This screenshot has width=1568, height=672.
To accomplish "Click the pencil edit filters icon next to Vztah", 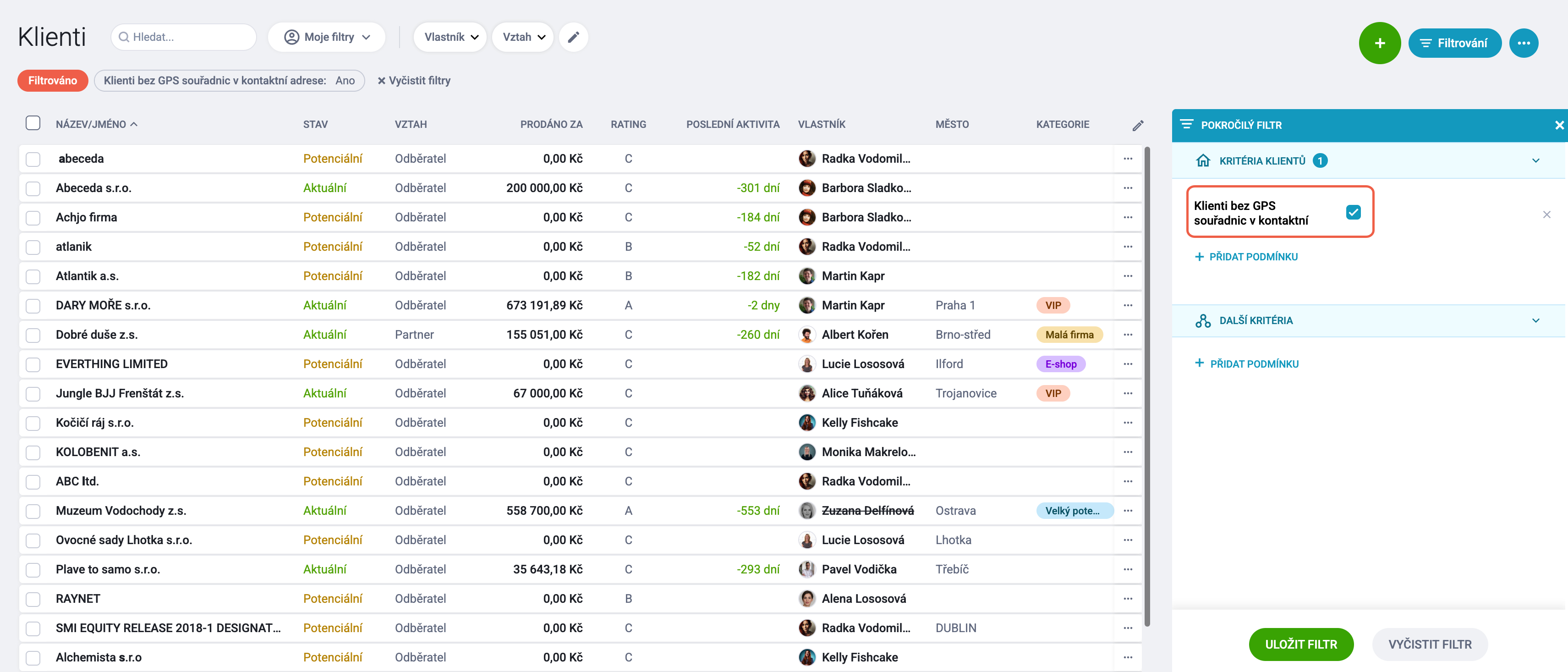I will (x=573, y=37).
